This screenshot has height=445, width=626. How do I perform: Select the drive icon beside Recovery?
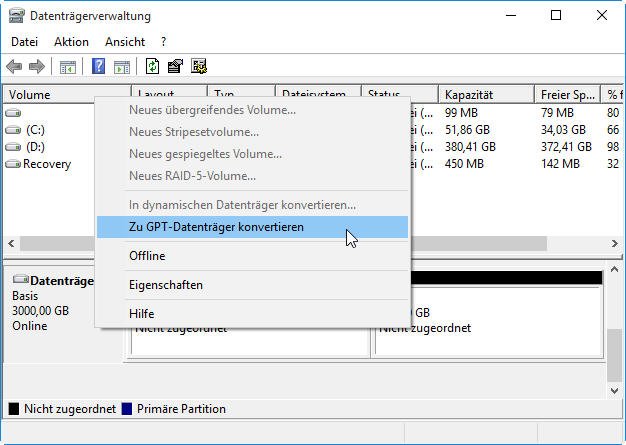coord(13,164)
